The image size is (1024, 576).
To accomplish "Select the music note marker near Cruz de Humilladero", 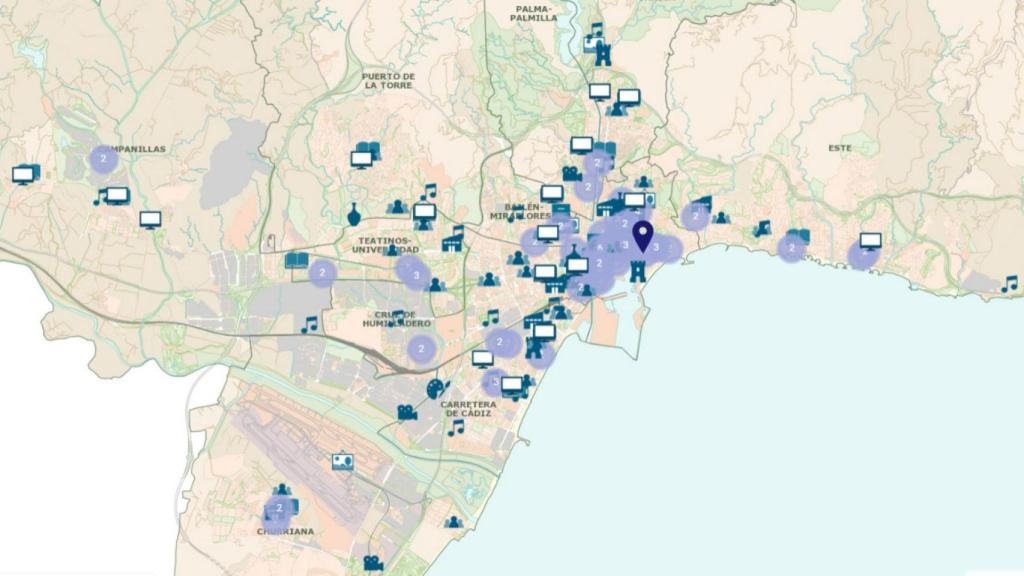I will point(311,324).
